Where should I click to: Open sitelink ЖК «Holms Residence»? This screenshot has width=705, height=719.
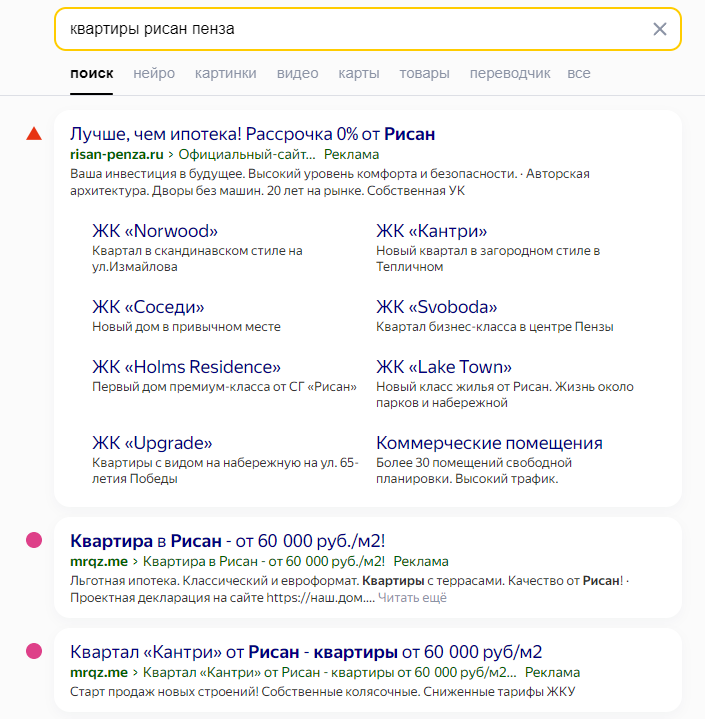click(186, 367)
